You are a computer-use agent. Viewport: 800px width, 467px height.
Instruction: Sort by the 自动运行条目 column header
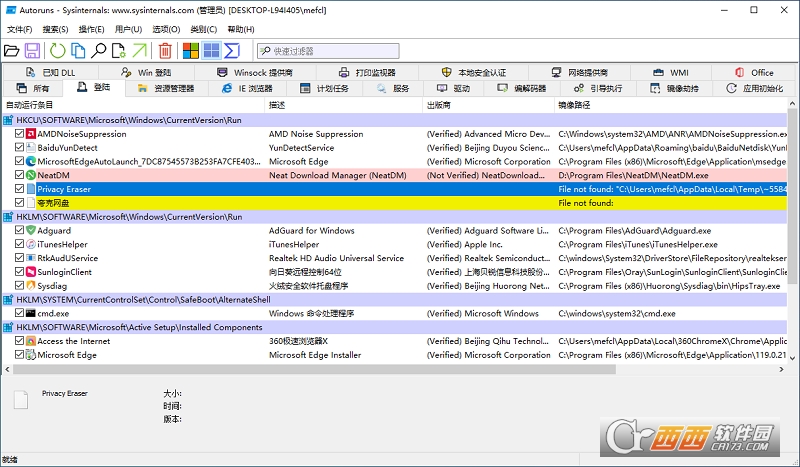(134, 105)
